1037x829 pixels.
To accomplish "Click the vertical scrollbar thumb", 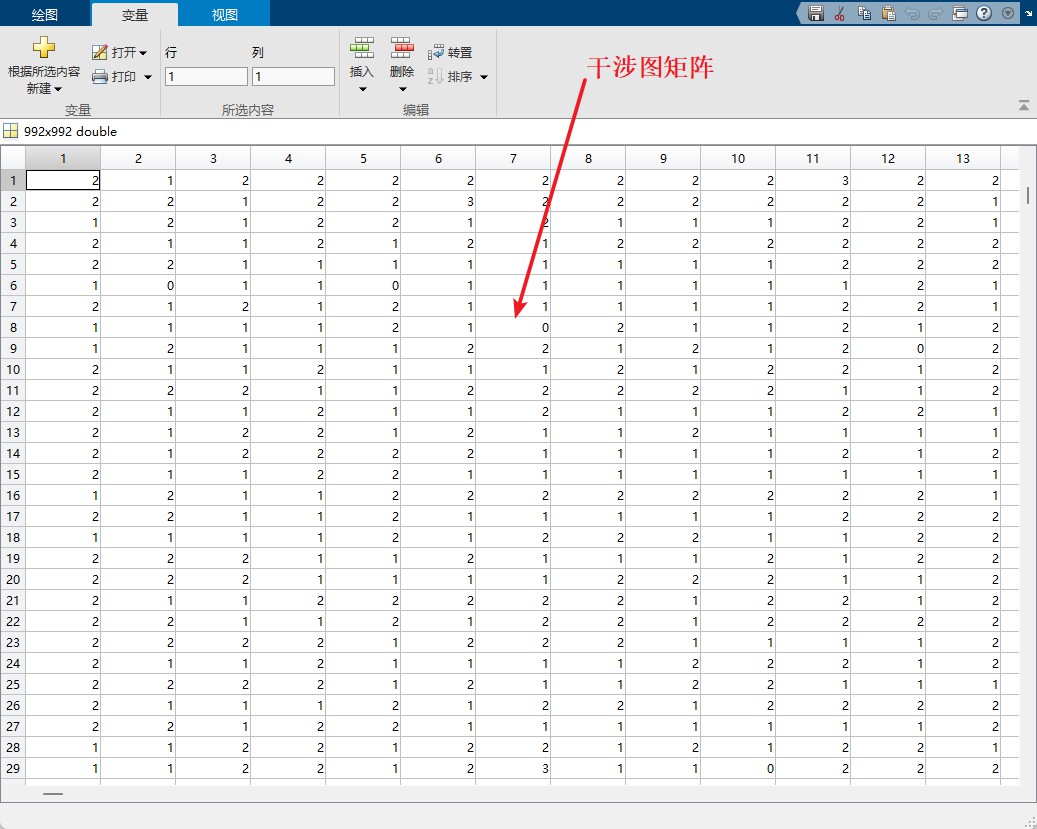I will point(1028,195).
